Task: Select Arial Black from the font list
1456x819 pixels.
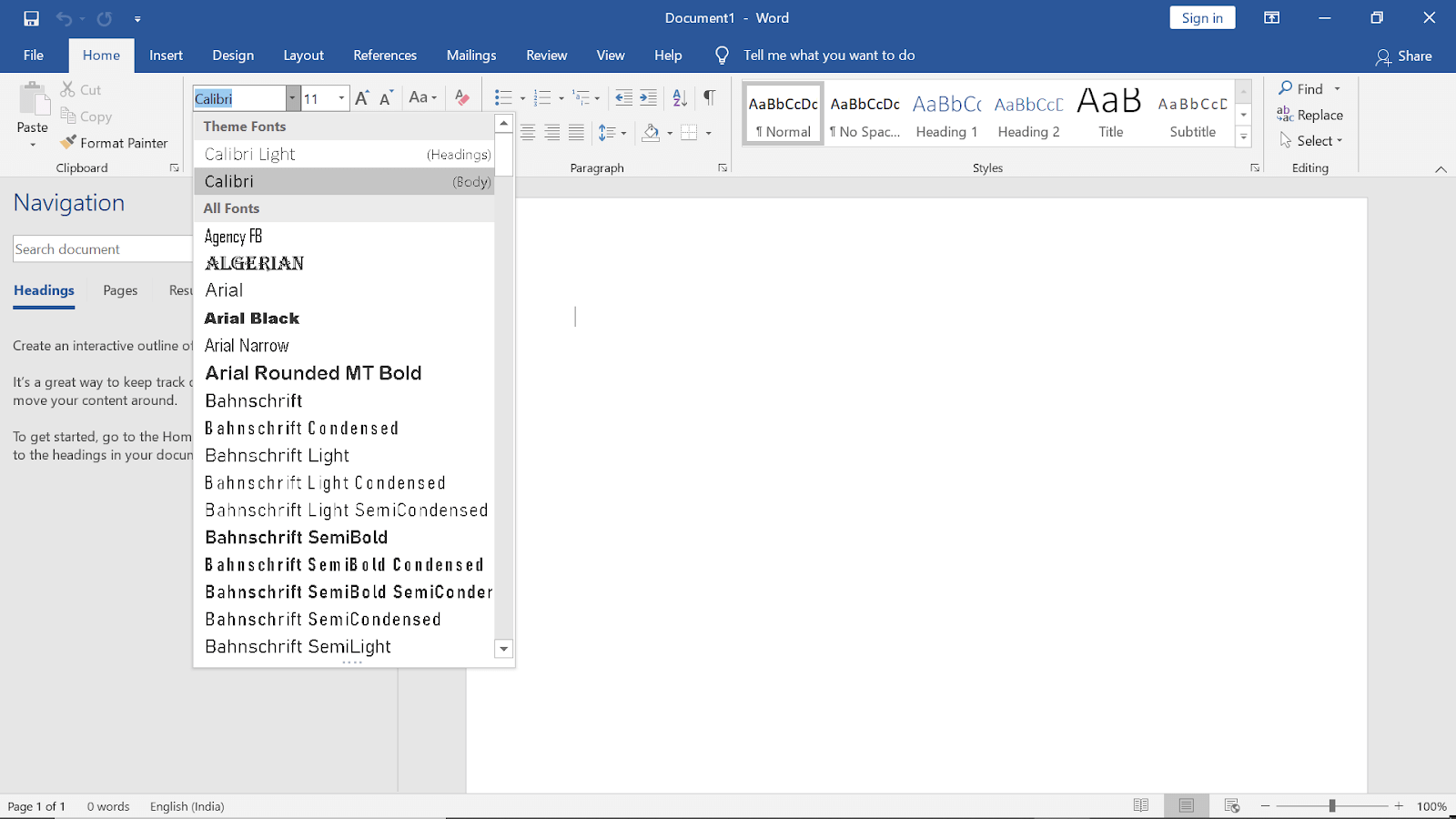Action: coord(252,318)
